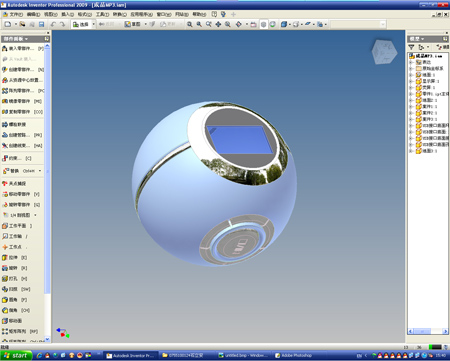Open the Tools menu in menu bar

tap(103, 14)
